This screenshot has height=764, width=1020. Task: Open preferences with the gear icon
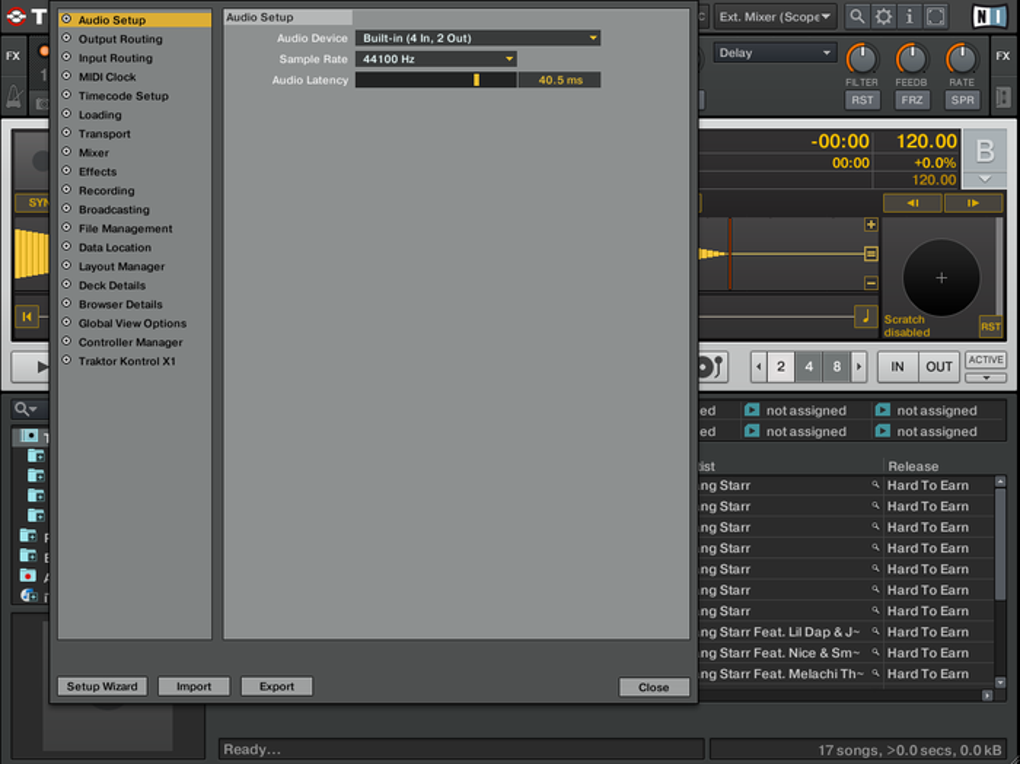click(x=883, y=16)
